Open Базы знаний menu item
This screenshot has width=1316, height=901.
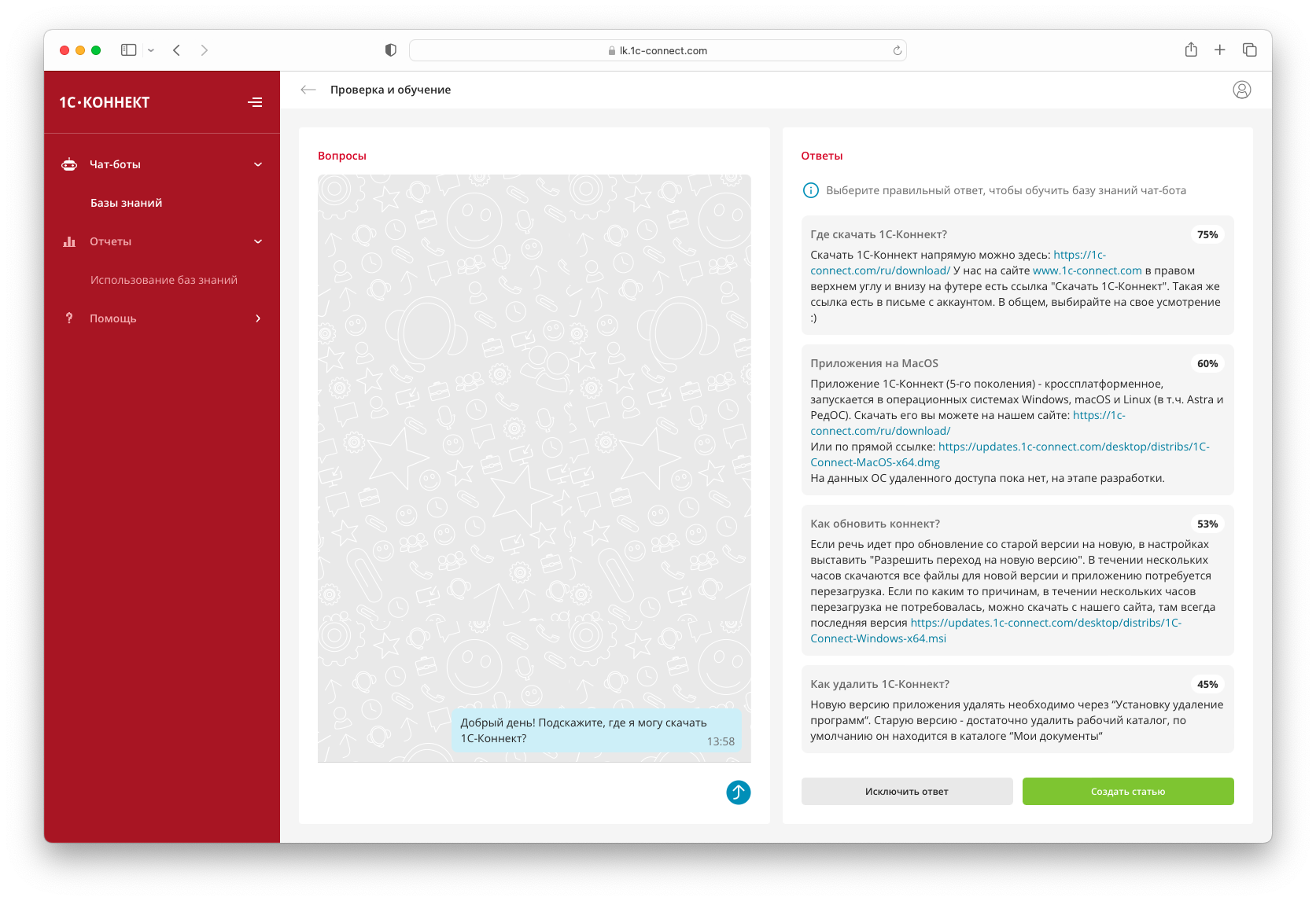pyautogui.click(x=126, y=203)
